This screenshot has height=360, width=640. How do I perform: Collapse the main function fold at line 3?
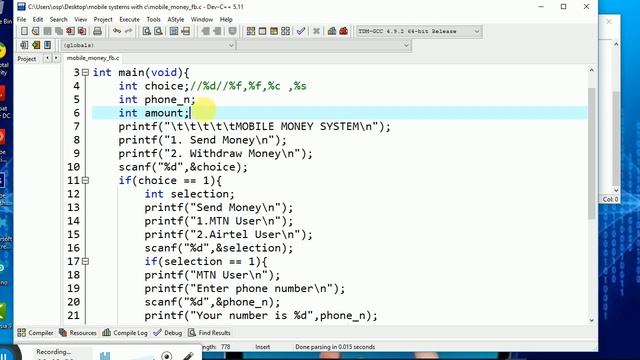point(85,73)
